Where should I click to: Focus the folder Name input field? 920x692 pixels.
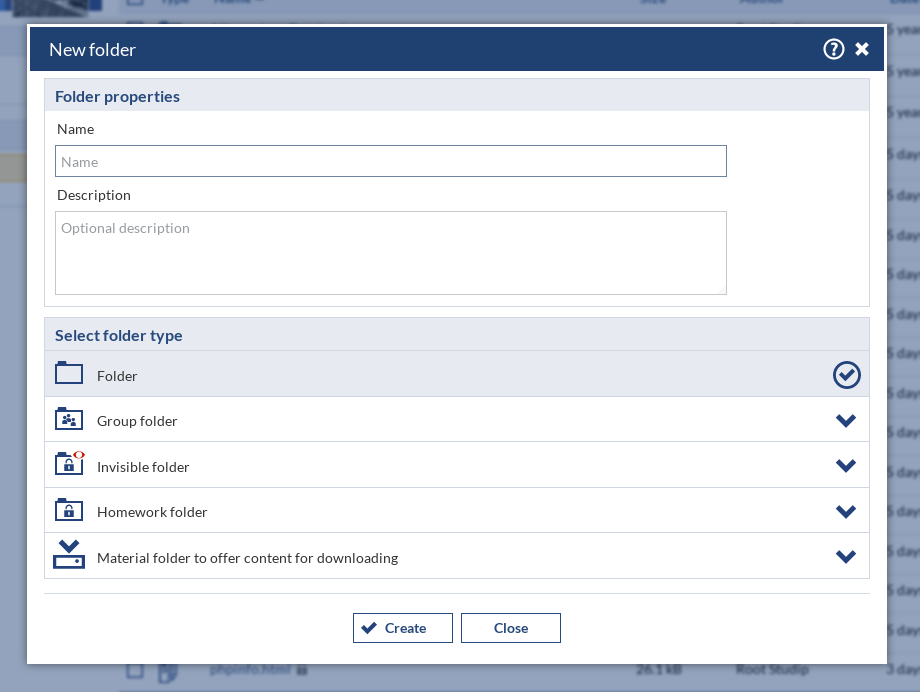point(390,161)
